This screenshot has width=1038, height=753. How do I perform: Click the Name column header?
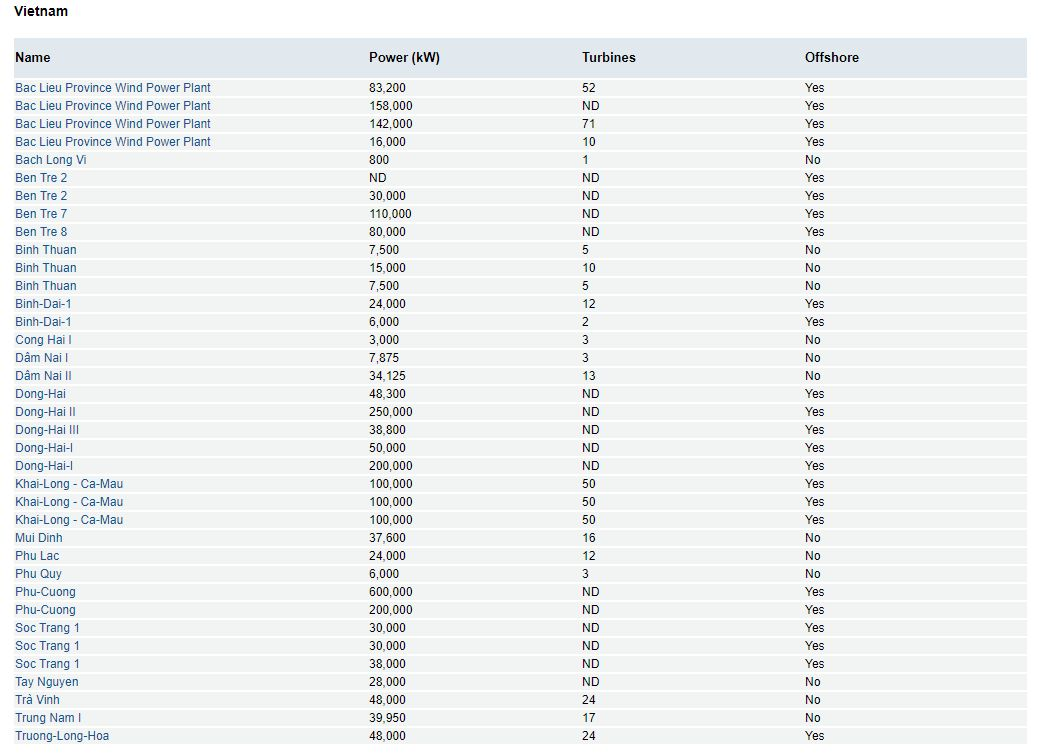point(32,58)
